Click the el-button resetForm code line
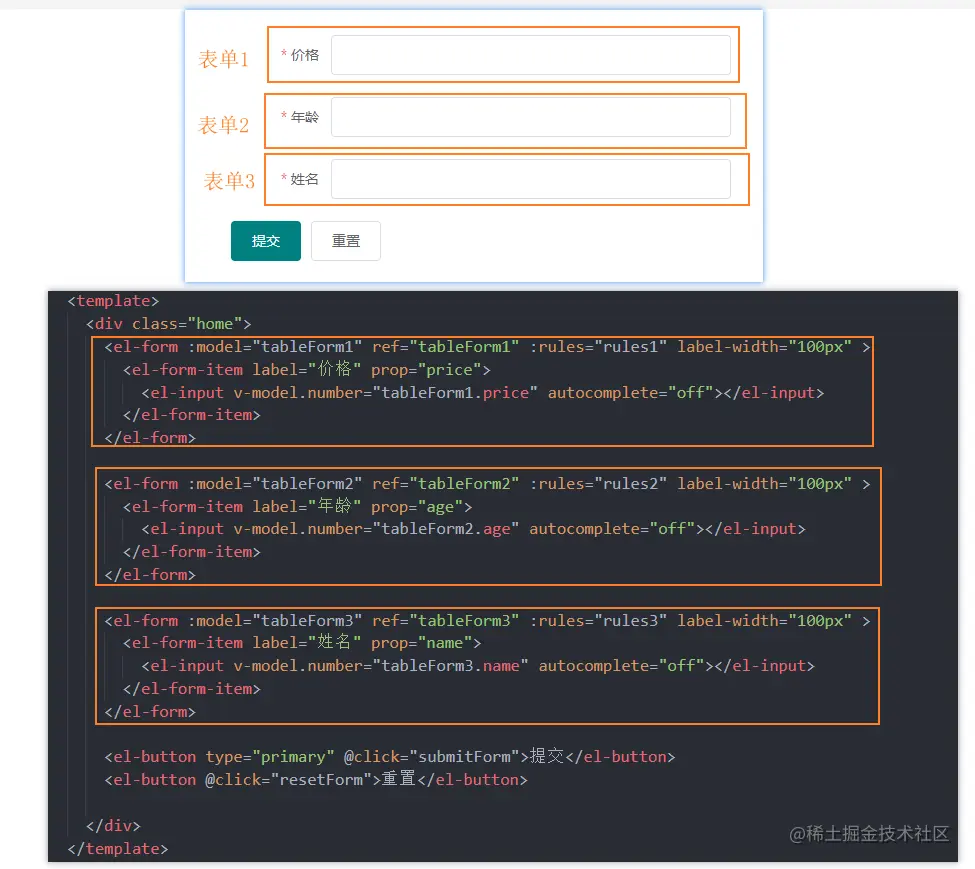 pos(316,779)
